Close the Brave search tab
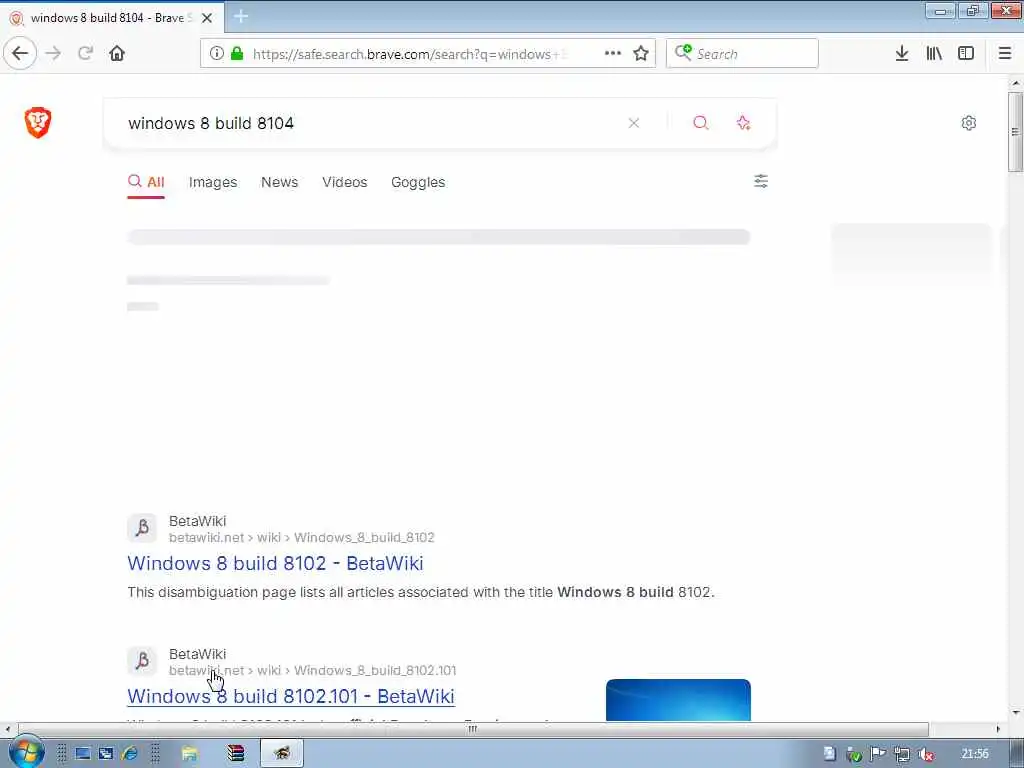1024x768 pixels. click(x=207, y=18)
